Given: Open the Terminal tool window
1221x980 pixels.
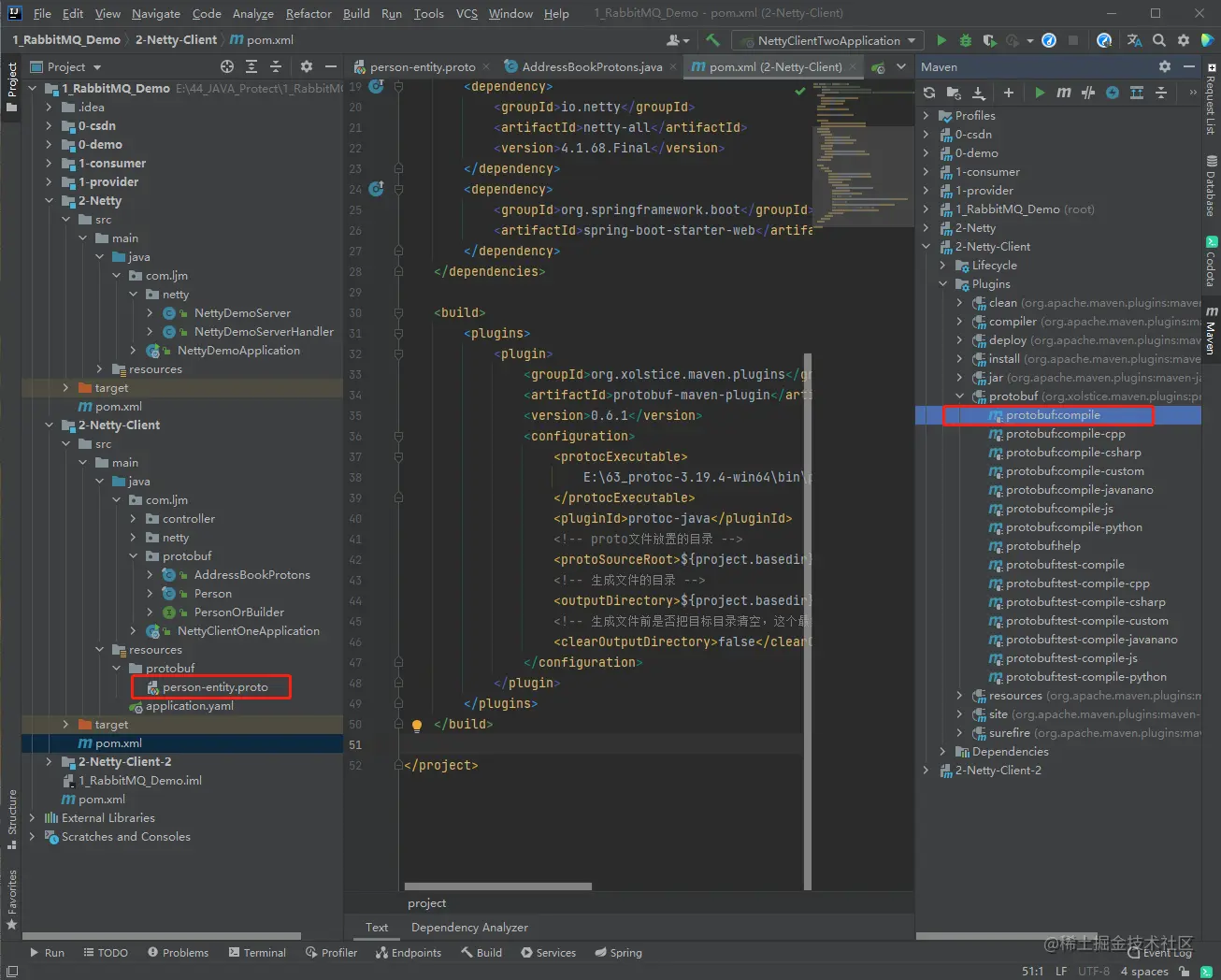Looking at the screenshot, I should pos(257,953).
